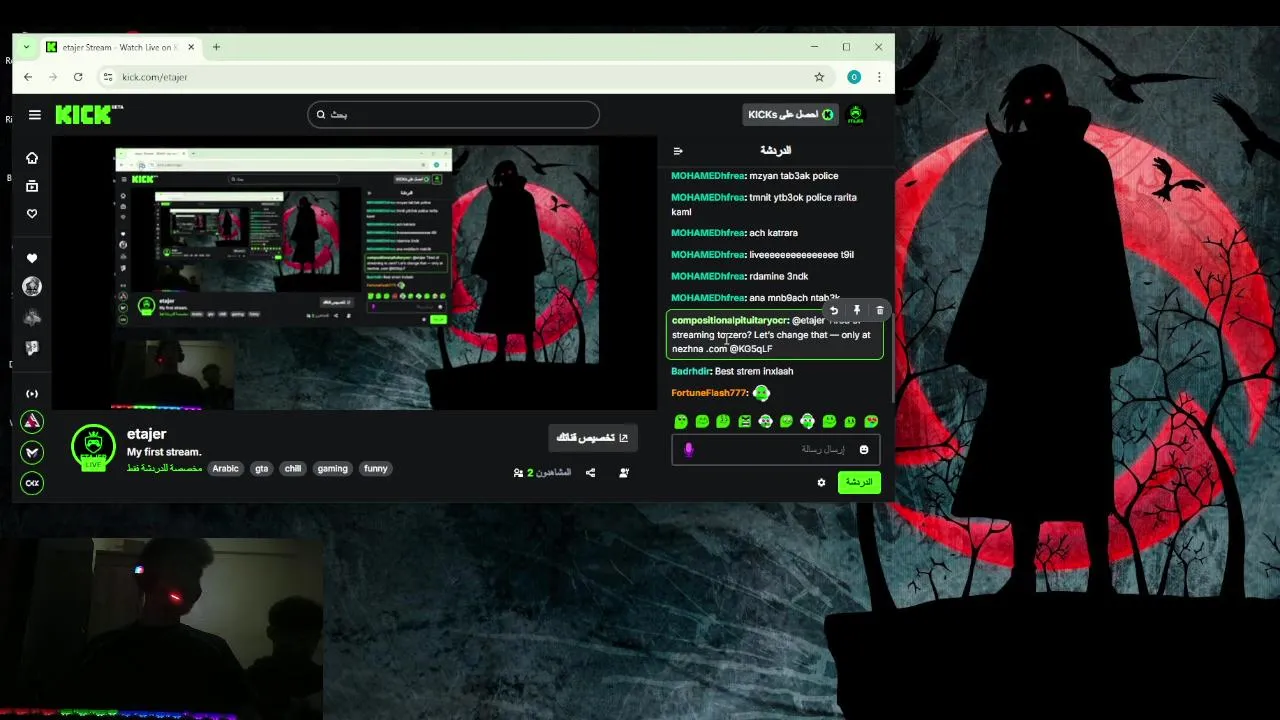
Task: Open the recommended channel below the red triangle
Action: 32,452
